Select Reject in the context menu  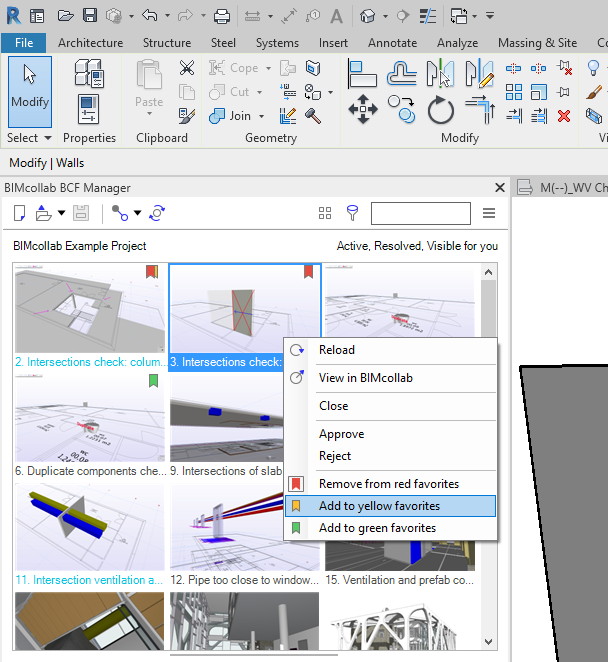[391, 456]
